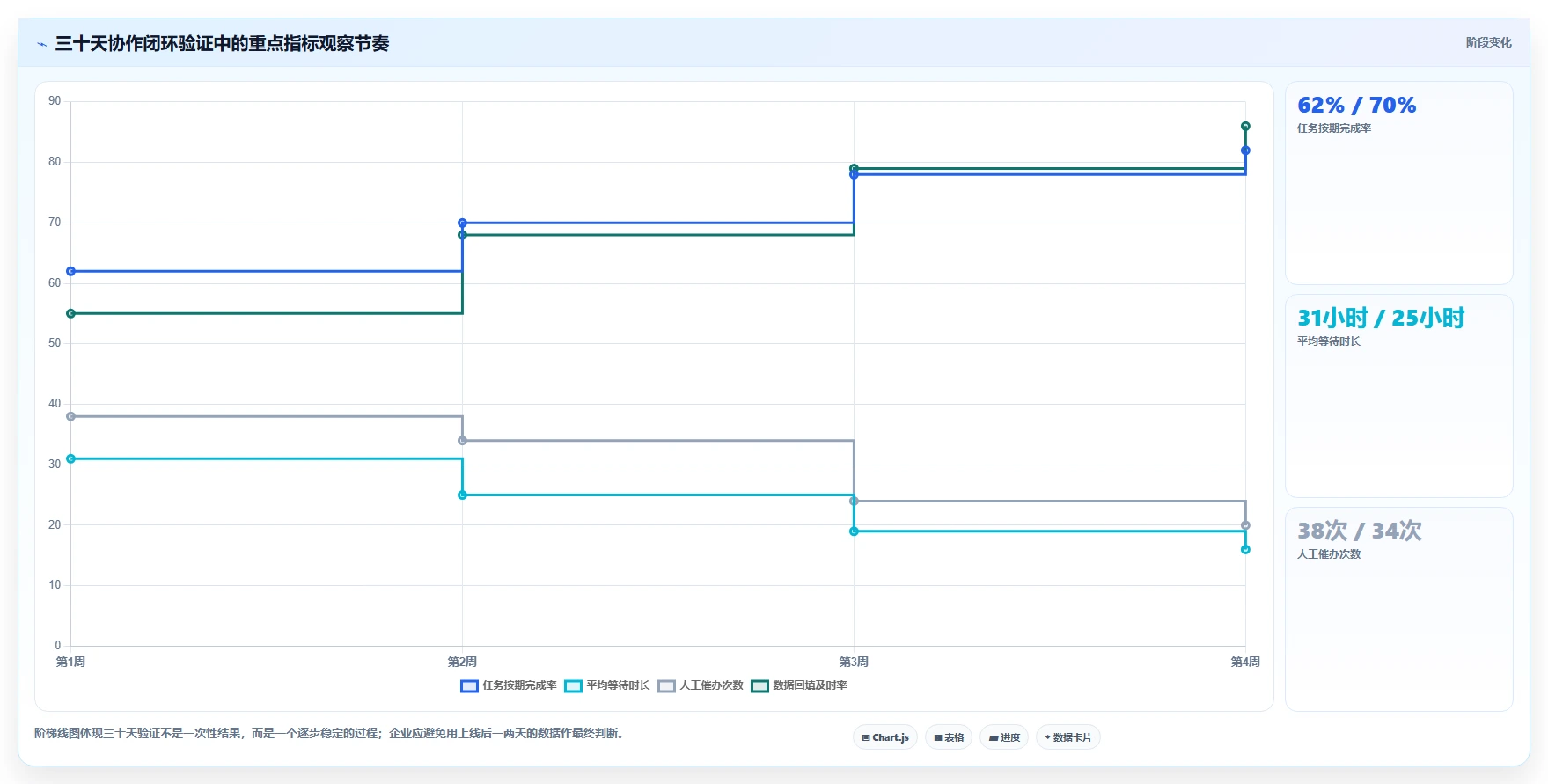Click the green data point at 第4周 (86)
Viewport: 1548px width, 784px height.
[1245, 126]
